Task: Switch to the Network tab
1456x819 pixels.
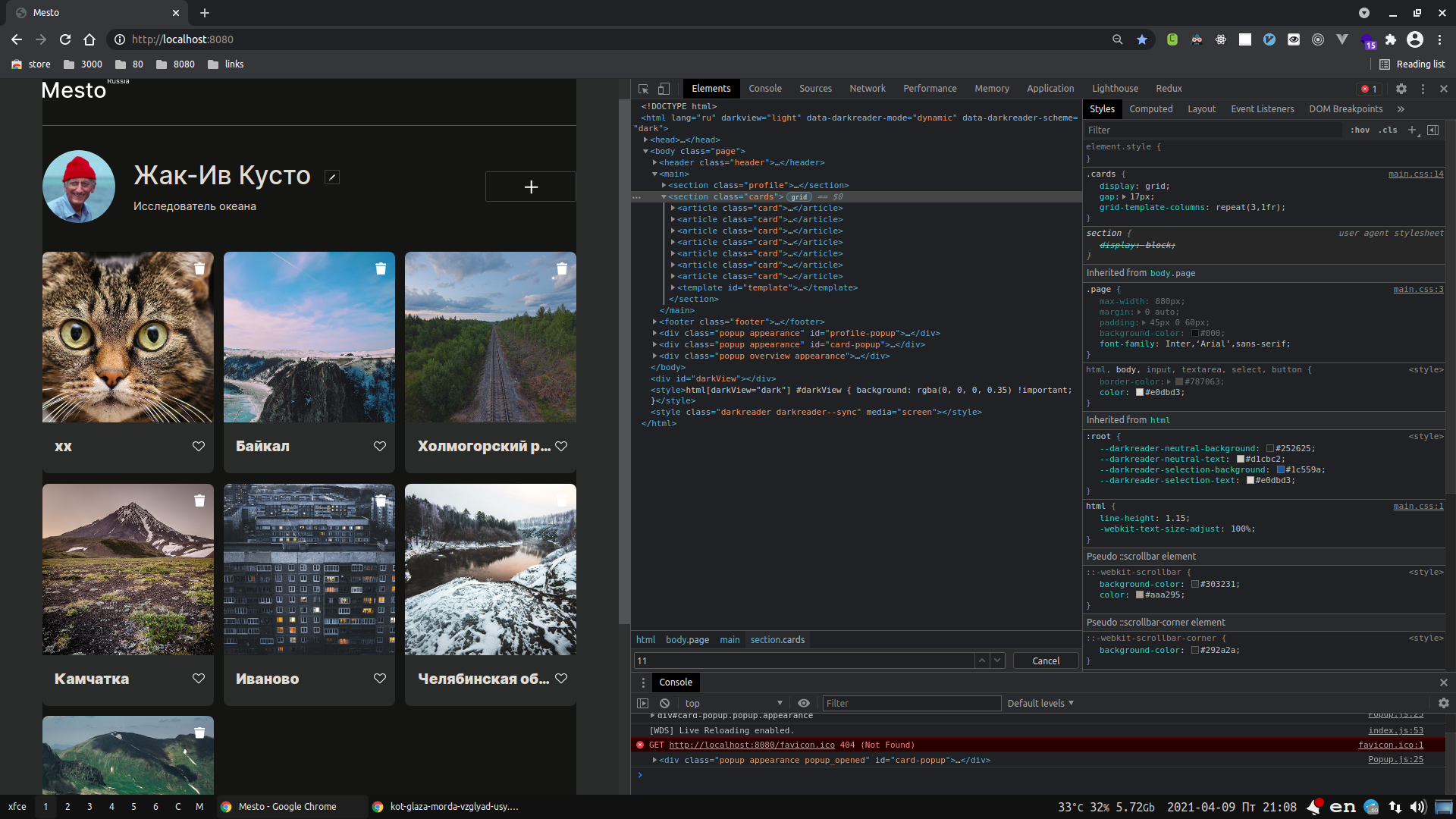Action: [x=868, y=89]
